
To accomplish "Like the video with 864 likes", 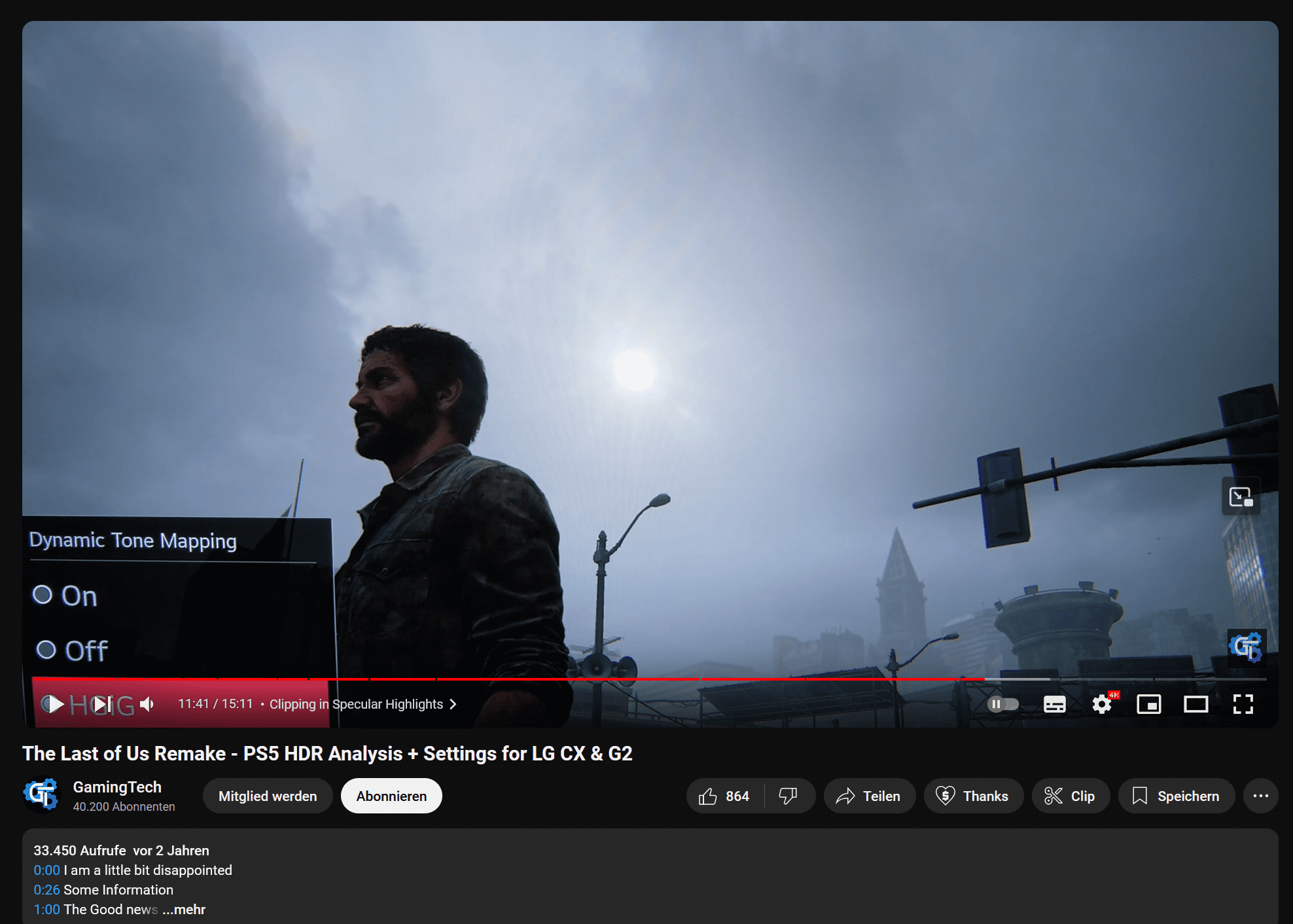I will 725,796.
